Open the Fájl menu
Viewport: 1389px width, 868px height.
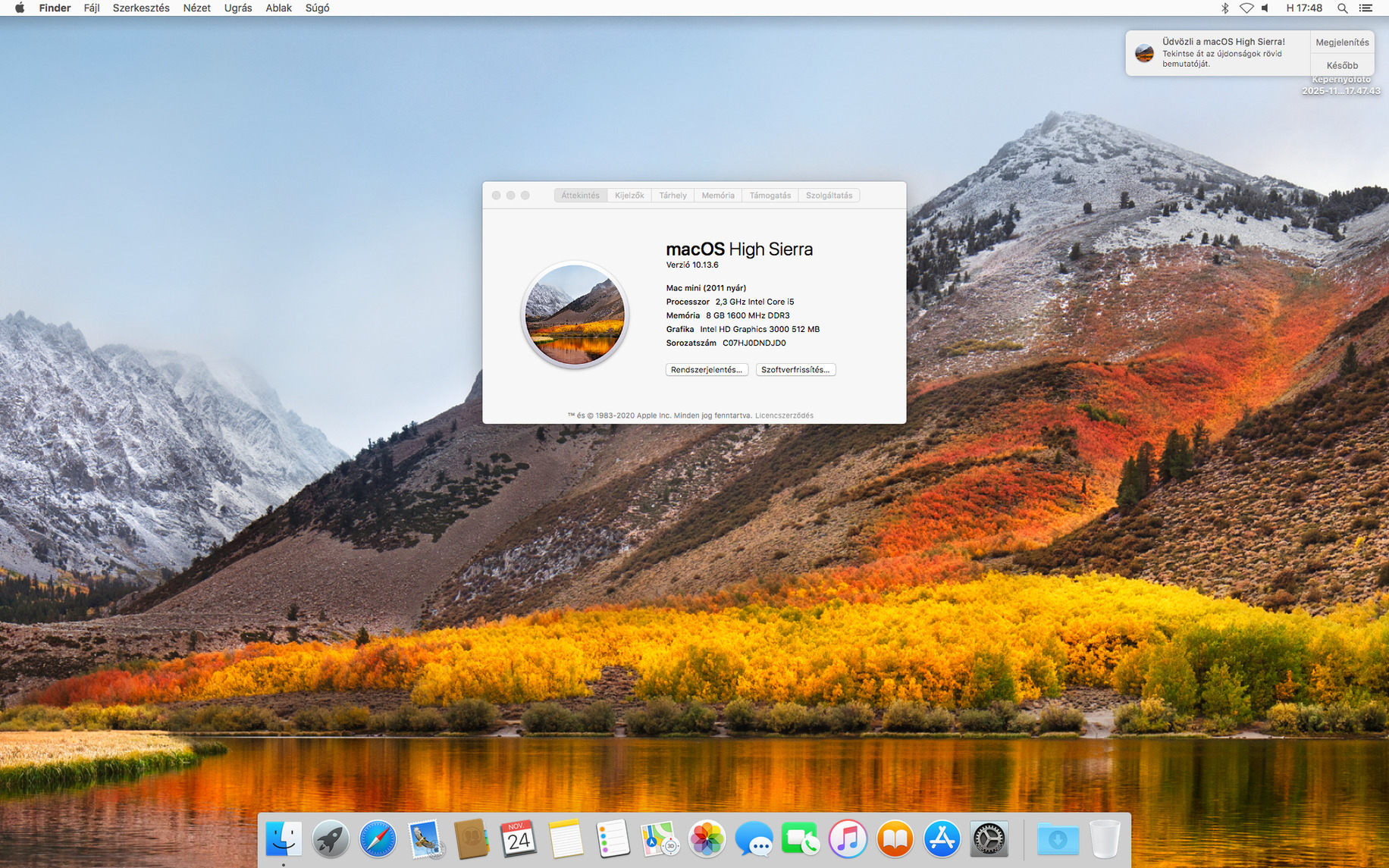[x=92, y=8]
